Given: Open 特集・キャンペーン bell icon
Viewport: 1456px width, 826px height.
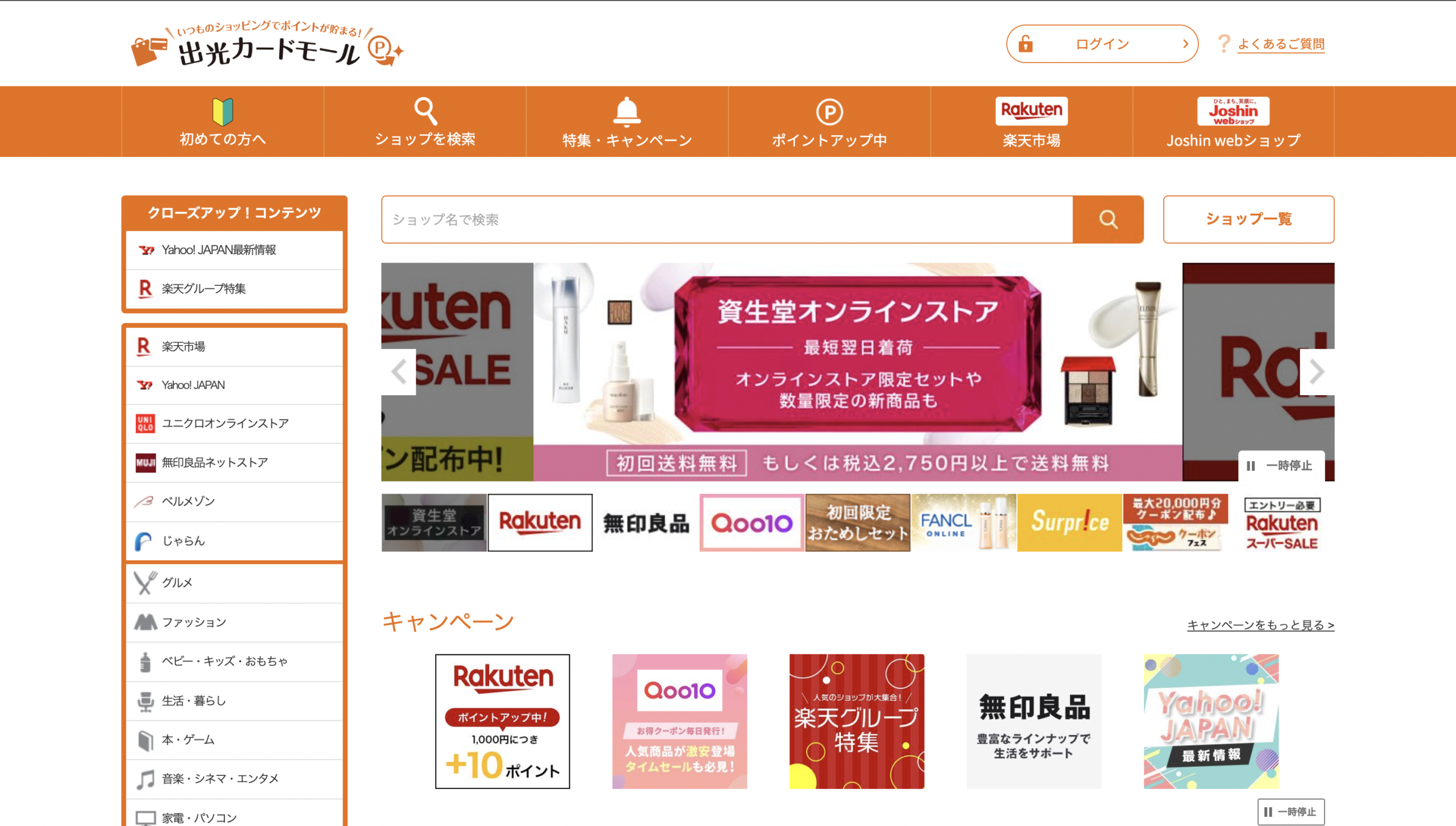Looking at the screenshot, I should (x=627, y=111).
